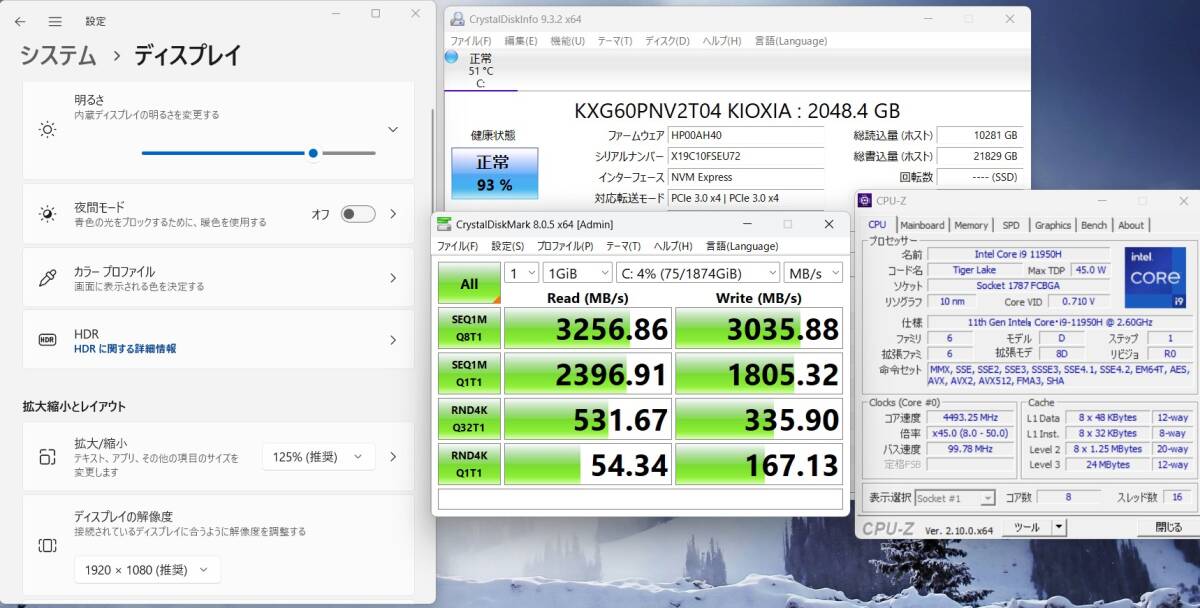Open the C: drive selection dropdown

click(697, 272)
